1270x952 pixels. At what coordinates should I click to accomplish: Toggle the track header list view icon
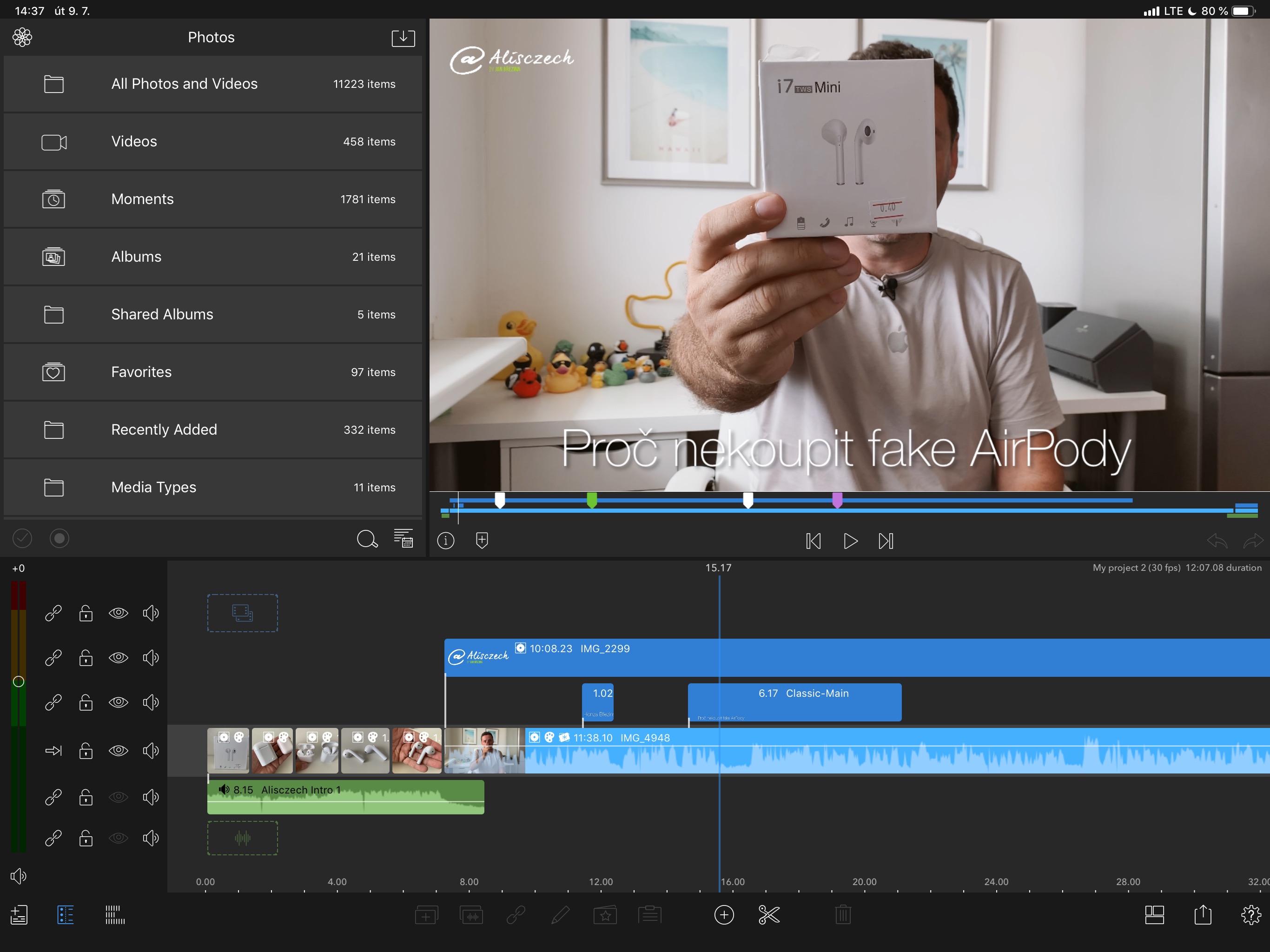[66, 915]
